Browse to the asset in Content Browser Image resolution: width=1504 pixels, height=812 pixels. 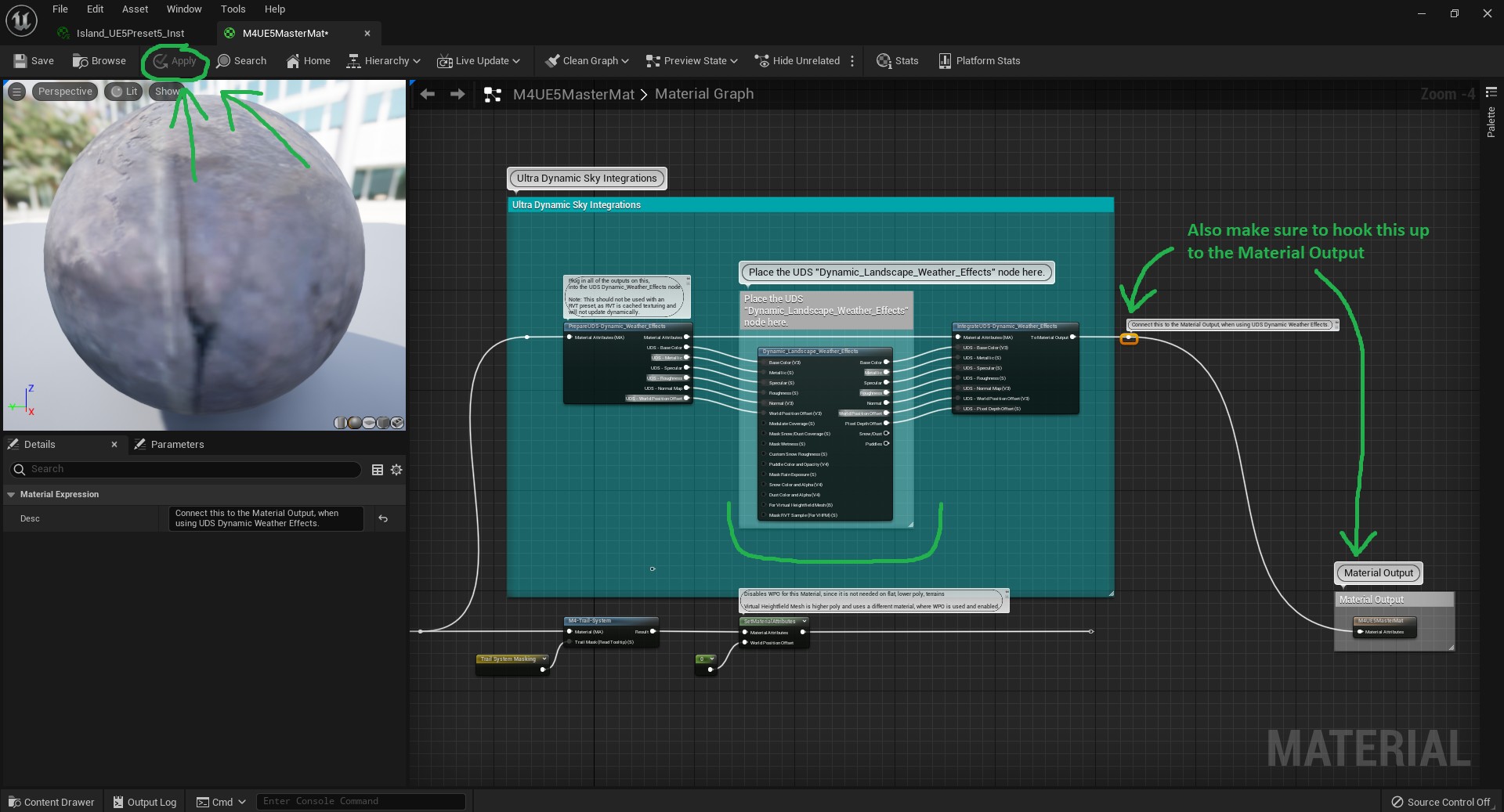click(x=99, y=61)
